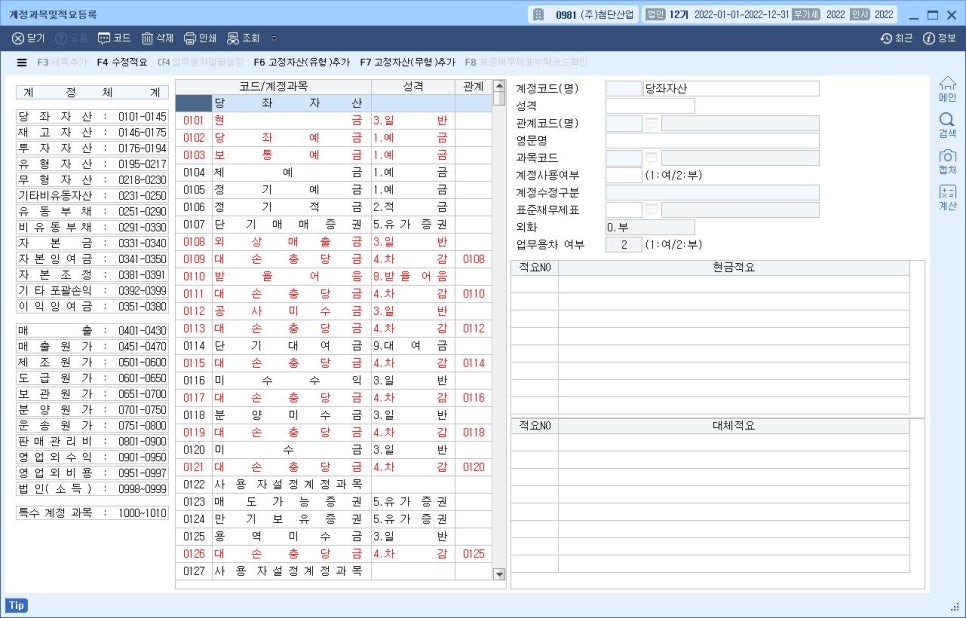
Task: Select account row 0123 매도가능증권
Action: point(334,502)
